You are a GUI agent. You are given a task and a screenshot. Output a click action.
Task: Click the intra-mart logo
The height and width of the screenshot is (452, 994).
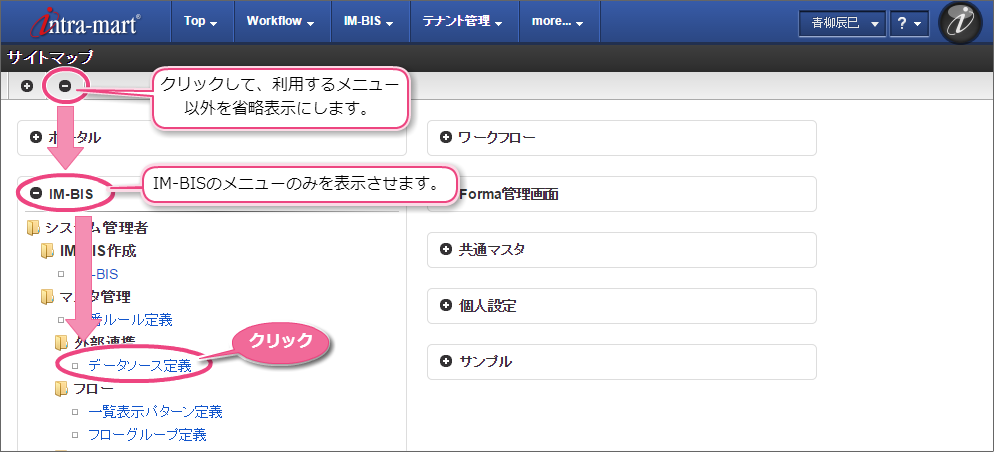pos(86,22)
